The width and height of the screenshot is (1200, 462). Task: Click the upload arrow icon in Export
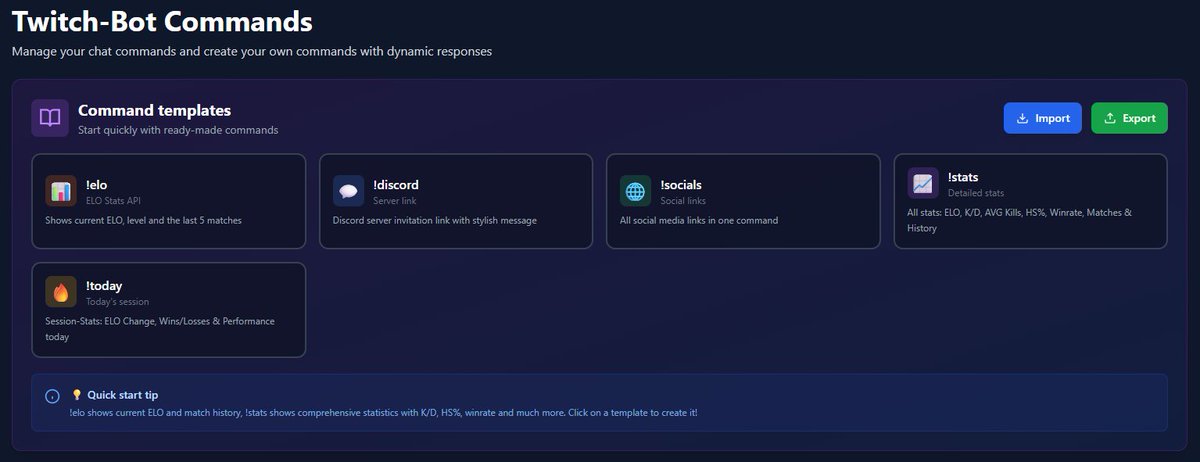(1110, 118)
